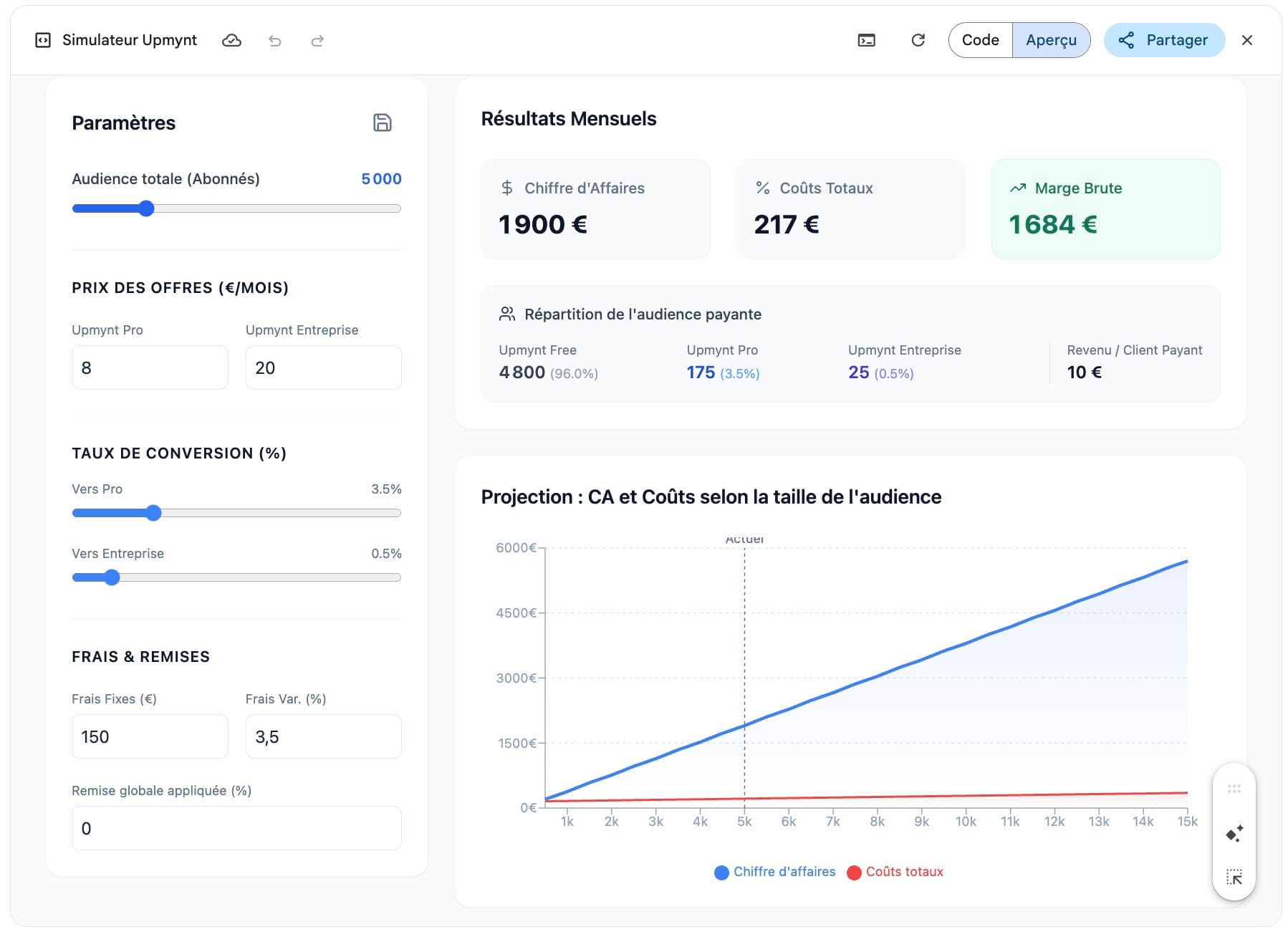
Task: Click the cloud sync status icon
Action: coord(231,41)
